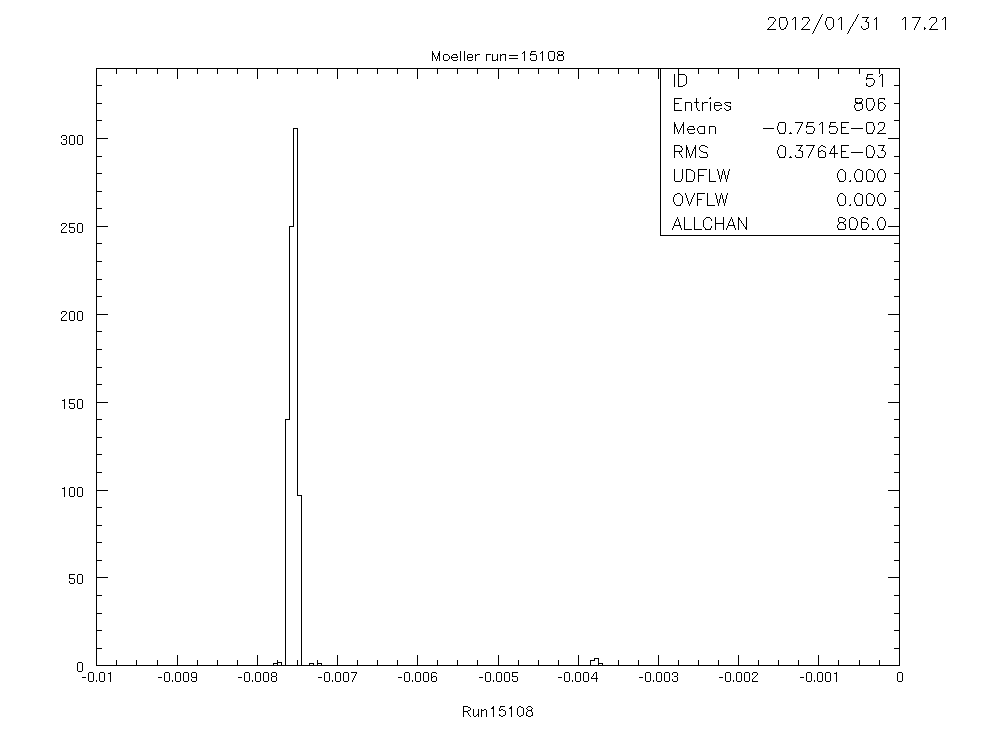Click the timestamp '2012/01/31 17.21'
The width and height of the screenshot is (997, 735).
click(x=857, y=24)
